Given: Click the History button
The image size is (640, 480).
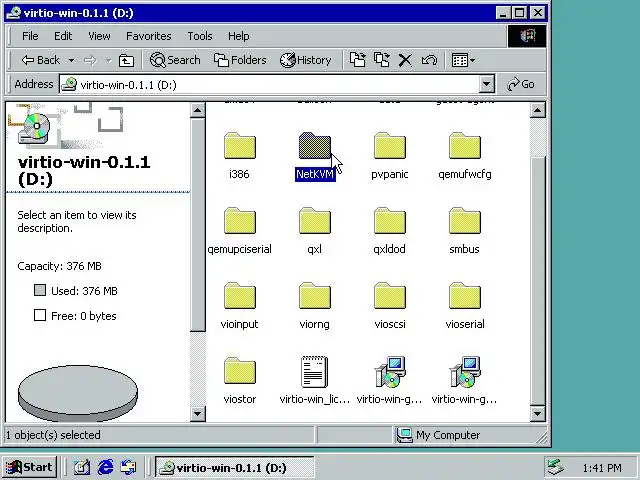Looking at the screenshot, I should [305, 60].
